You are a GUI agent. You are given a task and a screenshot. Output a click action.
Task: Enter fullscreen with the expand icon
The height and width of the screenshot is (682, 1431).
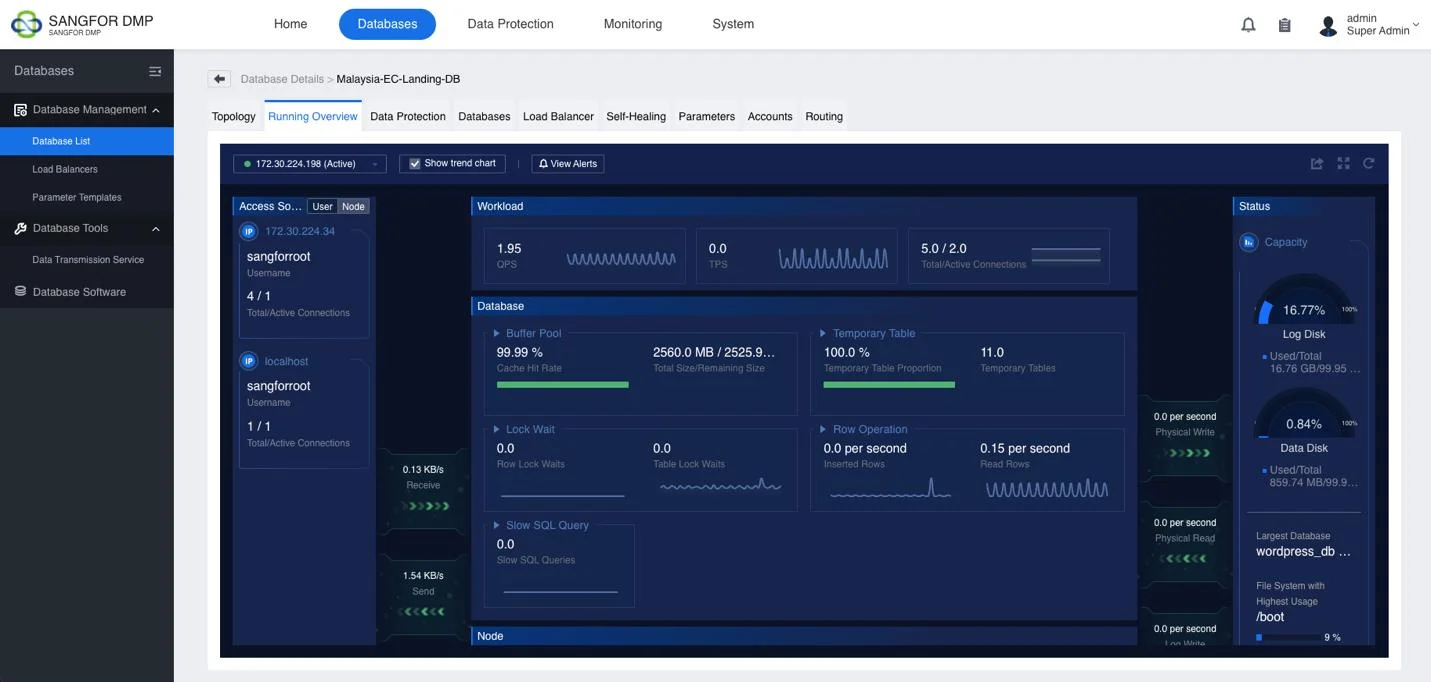[x=1343, y=163]
